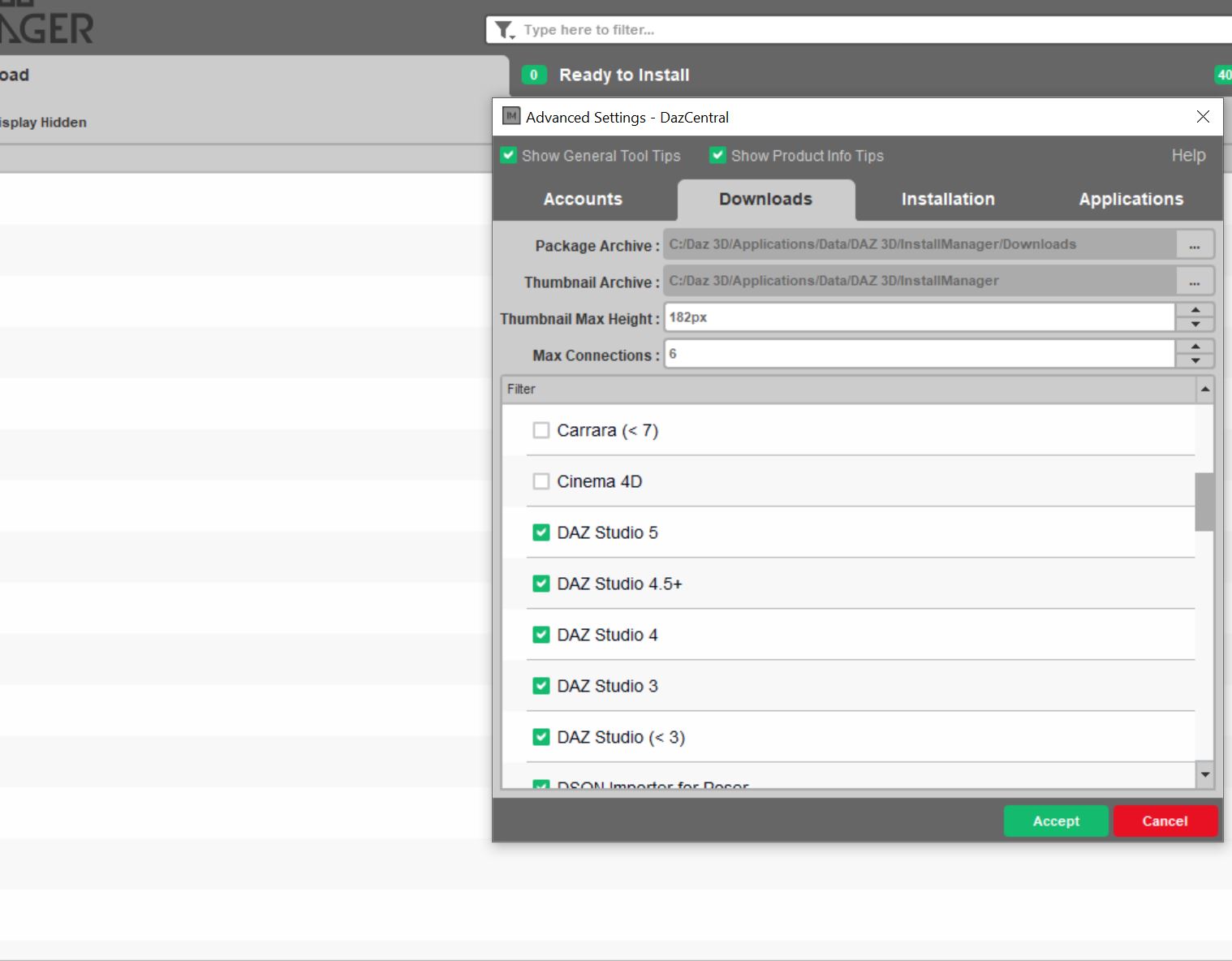Uncheck the DAZ Studio 4.5+ filter

tap(541, 584)
